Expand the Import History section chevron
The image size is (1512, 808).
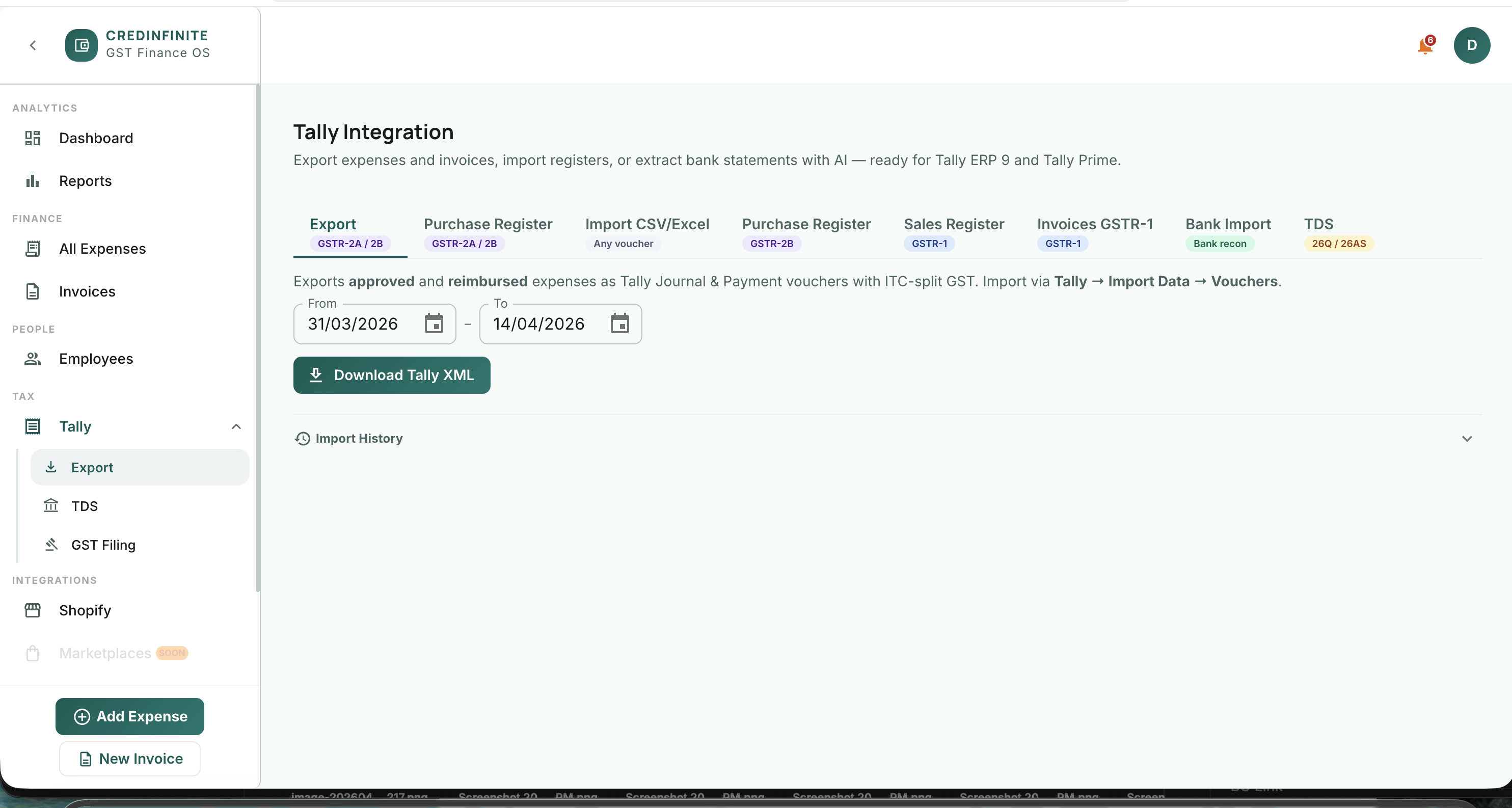pyautogui.click(x=1467, y=438)
